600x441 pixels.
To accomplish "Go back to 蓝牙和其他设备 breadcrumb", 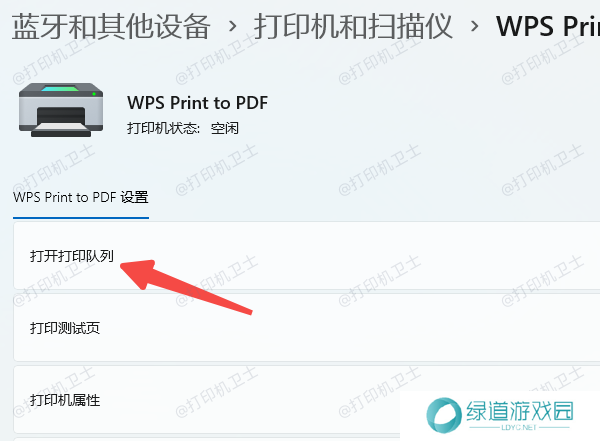I will tap(111, 26).
